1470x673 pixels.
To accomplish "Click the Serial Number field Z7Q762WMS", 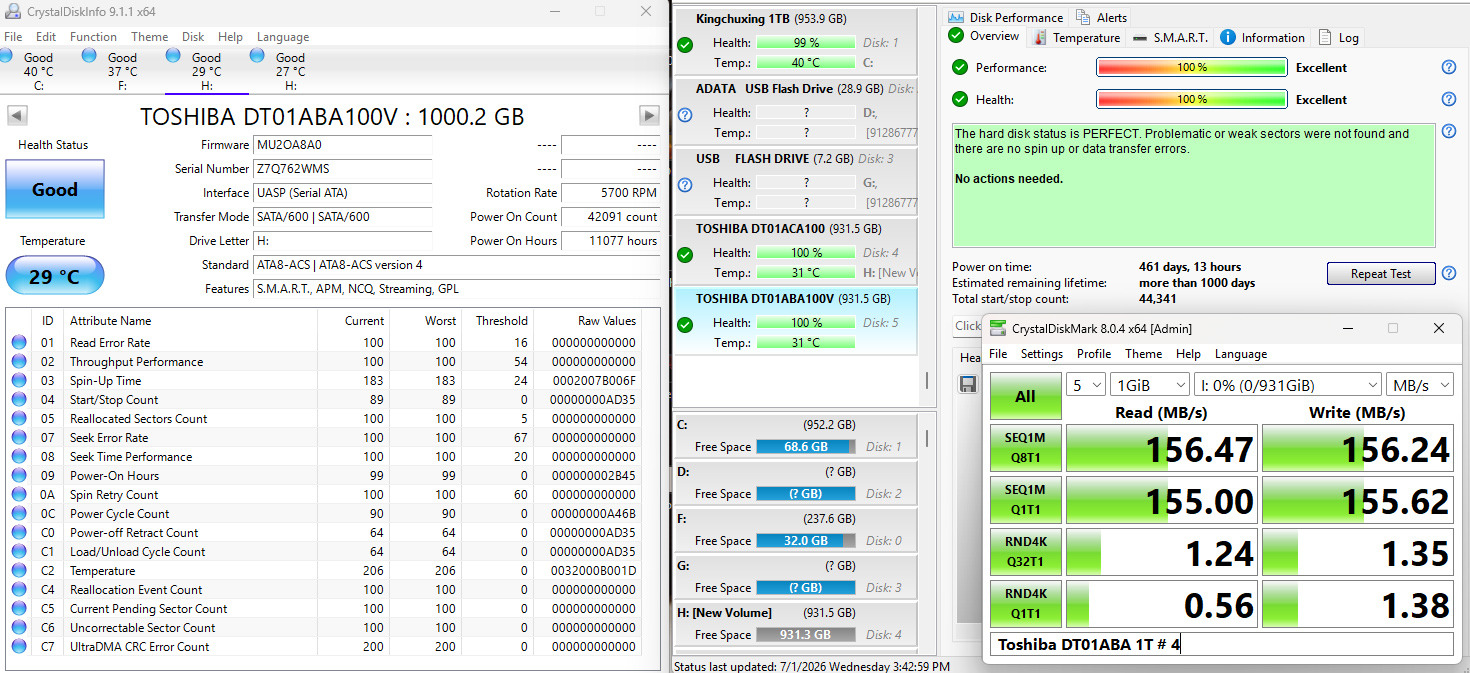I will pyautogui.click(x=342, y=169).
